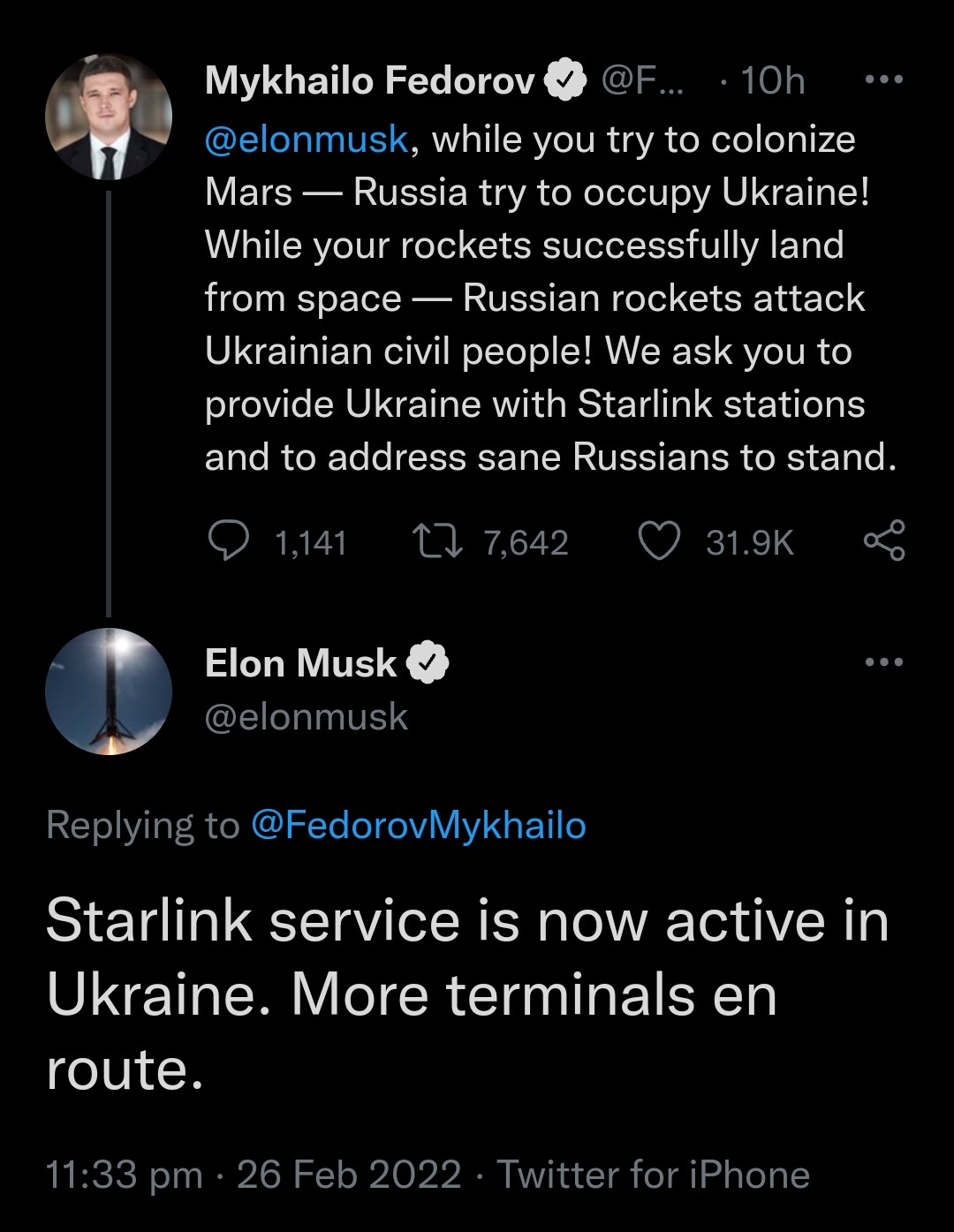Open Mykhailo Fedorov's profile picture
This screenshot has width=954, height=1232.
coord(108,116)
